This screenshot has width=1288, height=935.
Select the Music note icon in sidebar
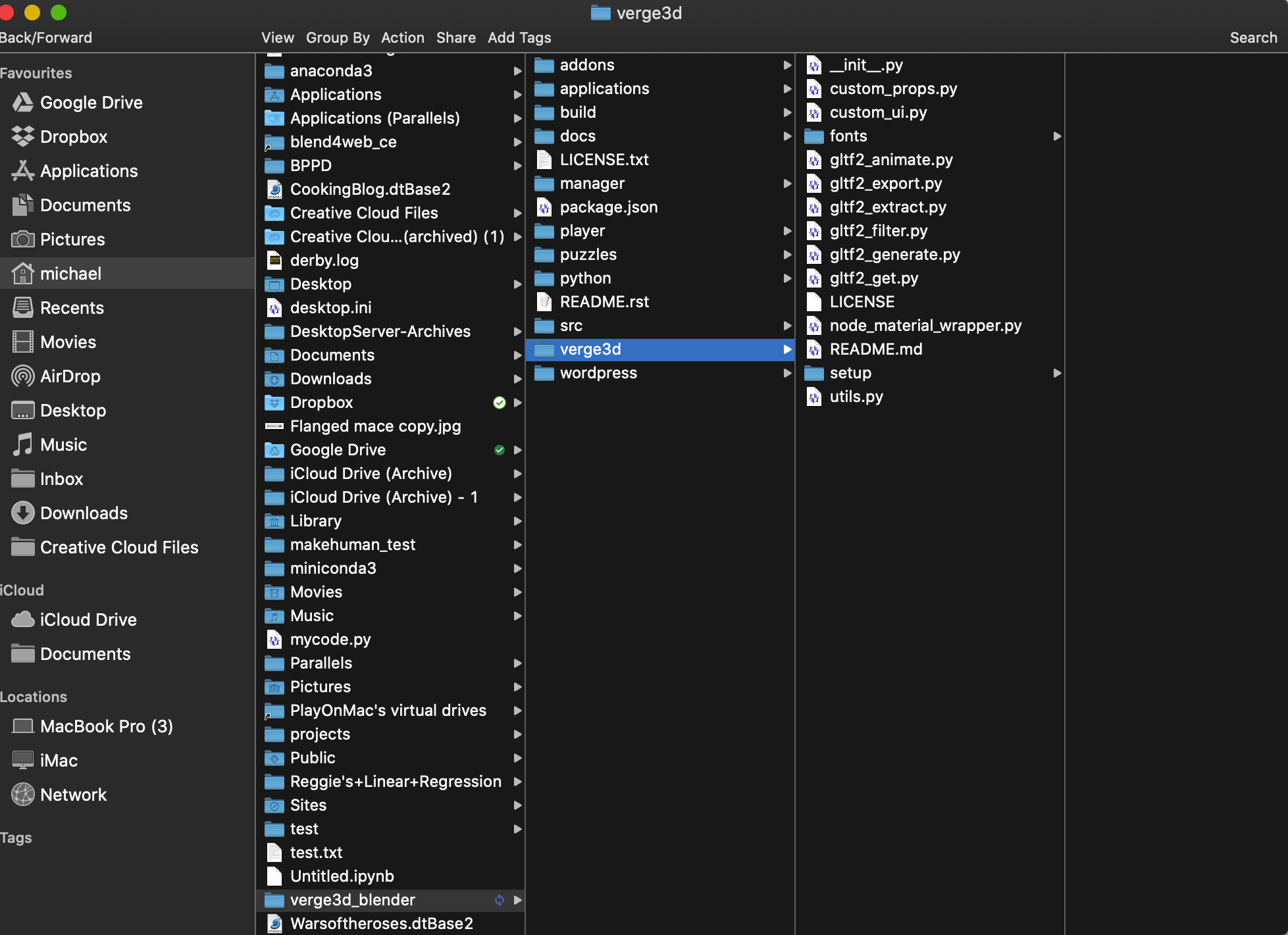coord(23,445)
